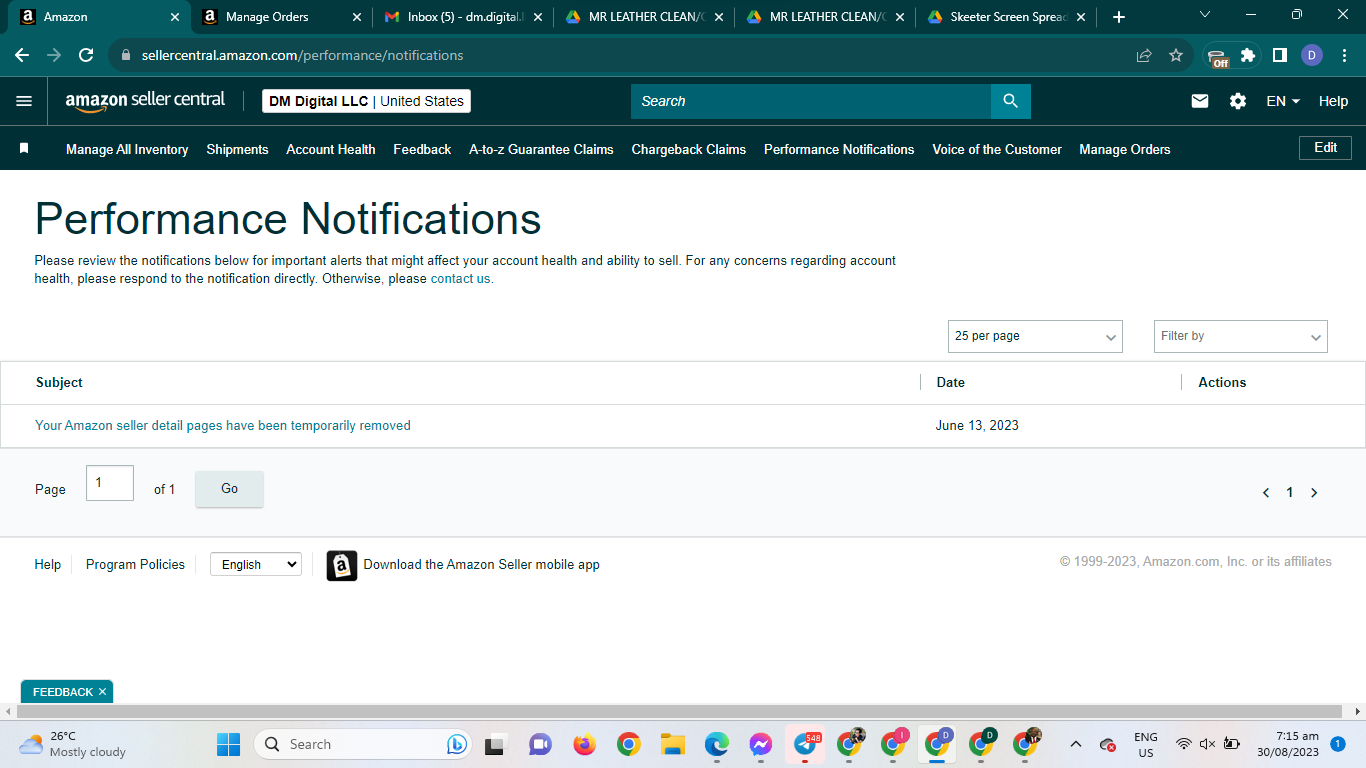Click the Amazon Seller Central logo
Image resolution: width=1366 pixels, height=768 pixels.
[145, 101]
